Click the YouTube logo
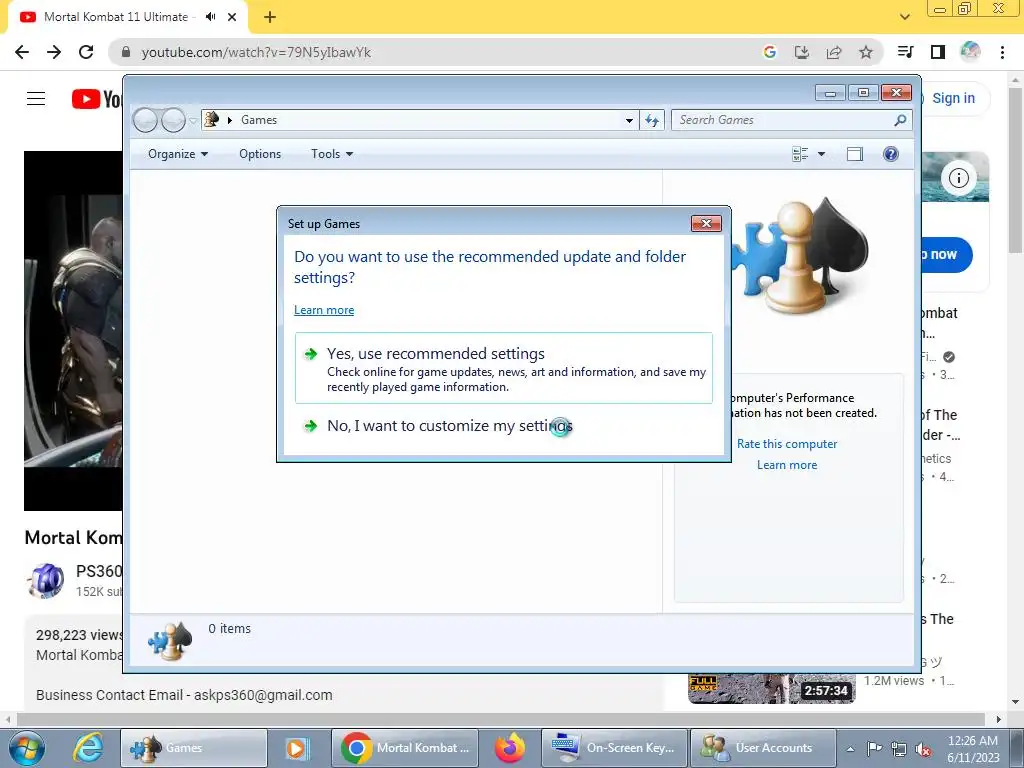The image size is (1024, 768). click(x=97, y=99)
